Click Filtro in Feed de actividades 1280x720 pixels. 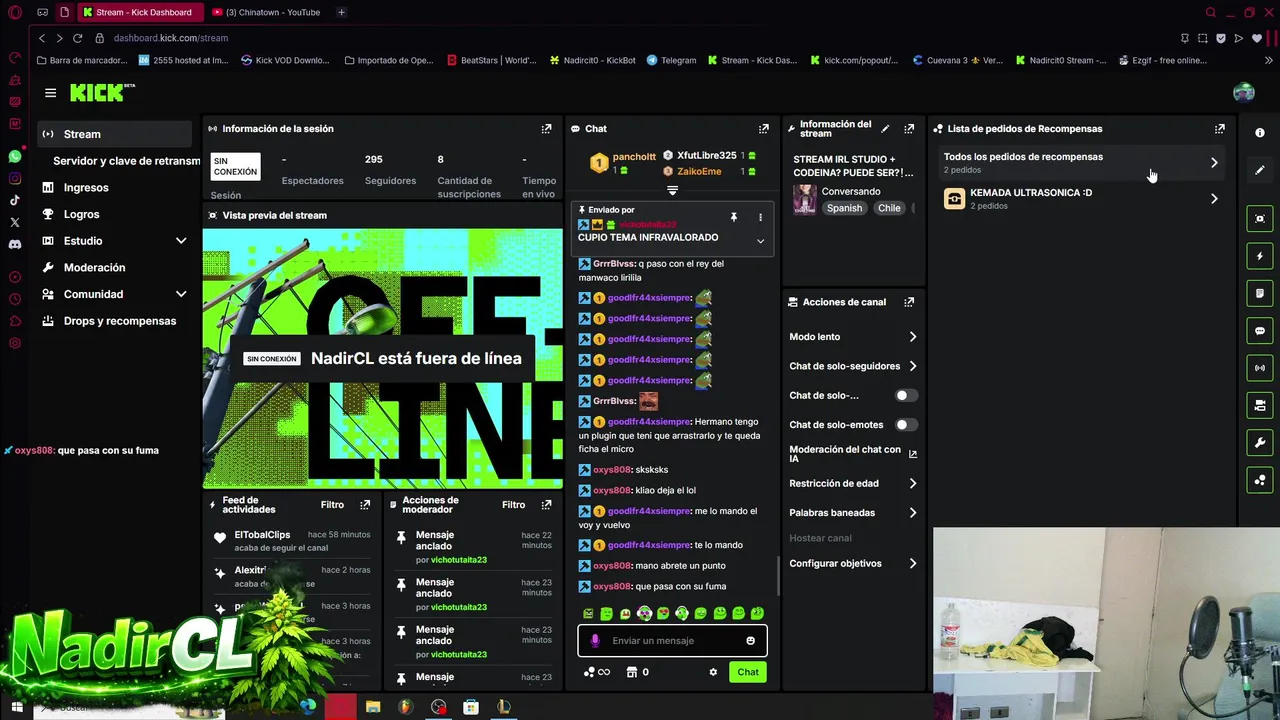[332, 505]
